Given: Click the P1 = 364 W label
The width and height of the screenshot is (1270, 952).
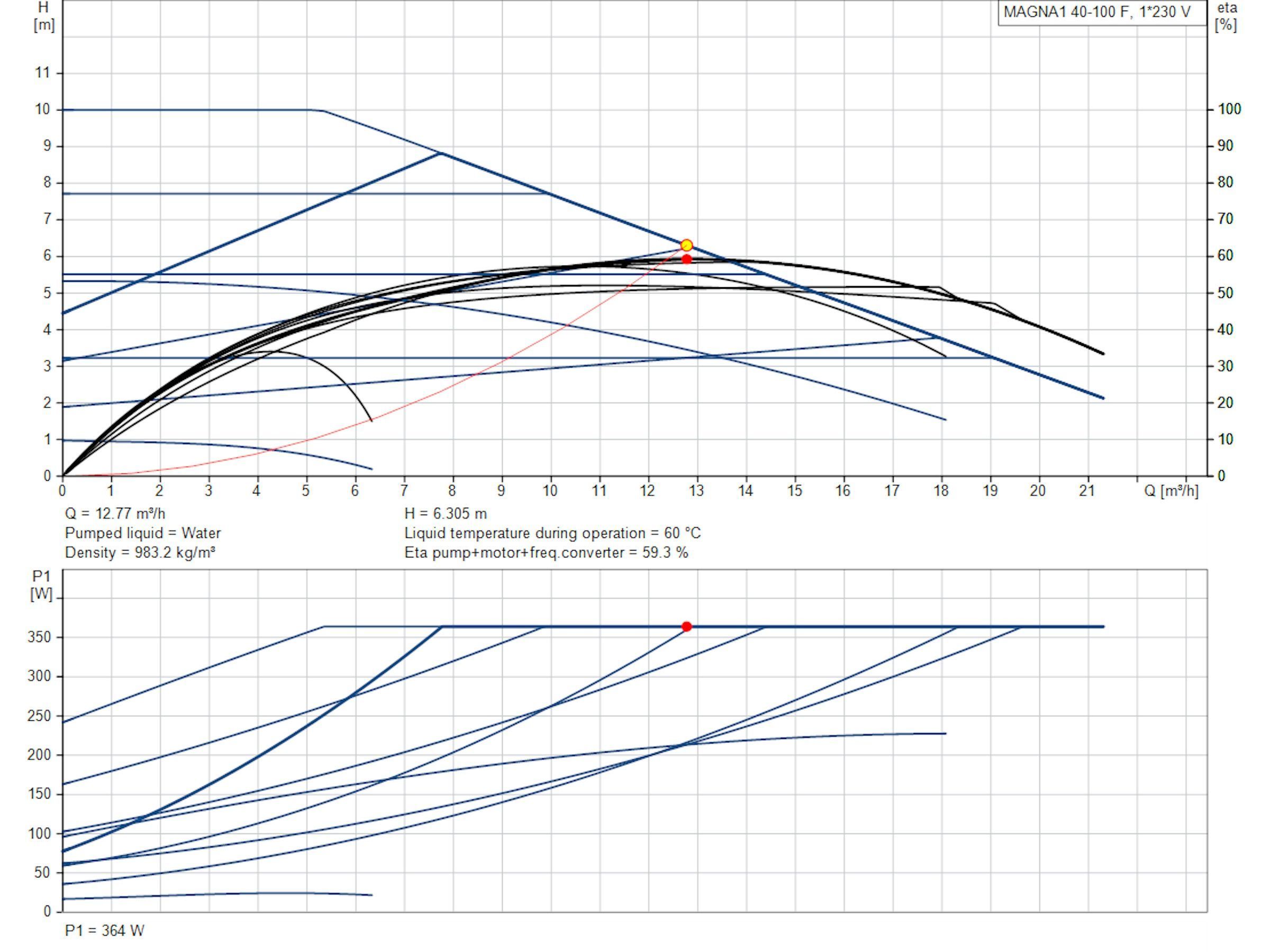Looking at the screenshot, I should click(104, 930).
